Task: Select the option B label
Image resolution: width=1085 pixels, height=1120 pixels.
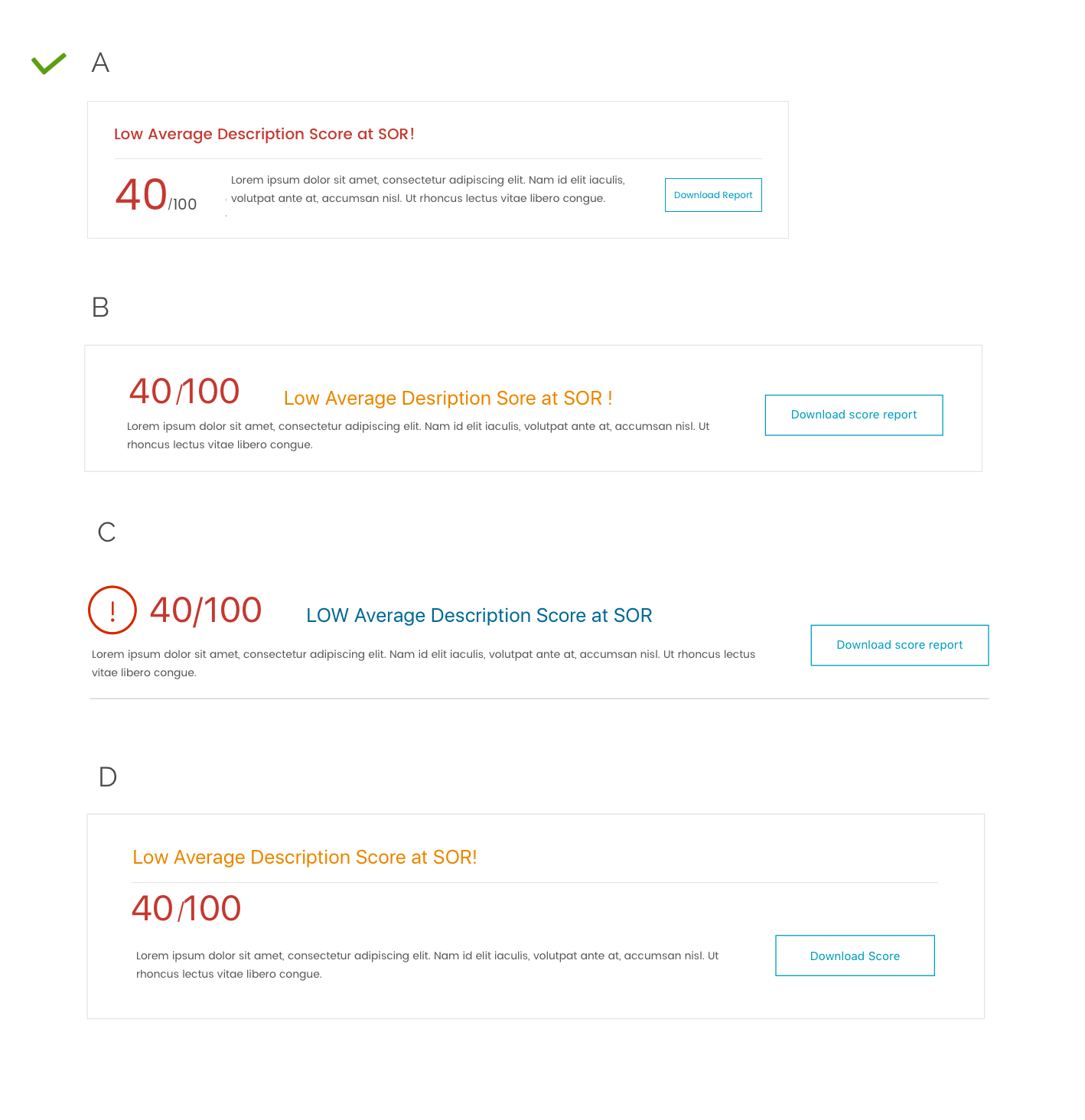Action: [100, 308]
